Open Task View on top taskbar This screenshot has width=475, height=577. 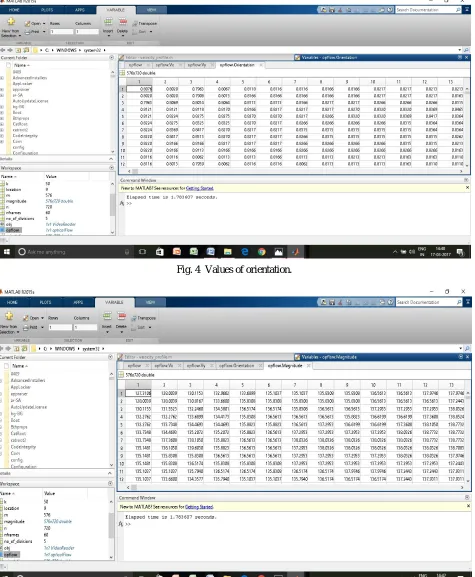[x=142, y=252]
